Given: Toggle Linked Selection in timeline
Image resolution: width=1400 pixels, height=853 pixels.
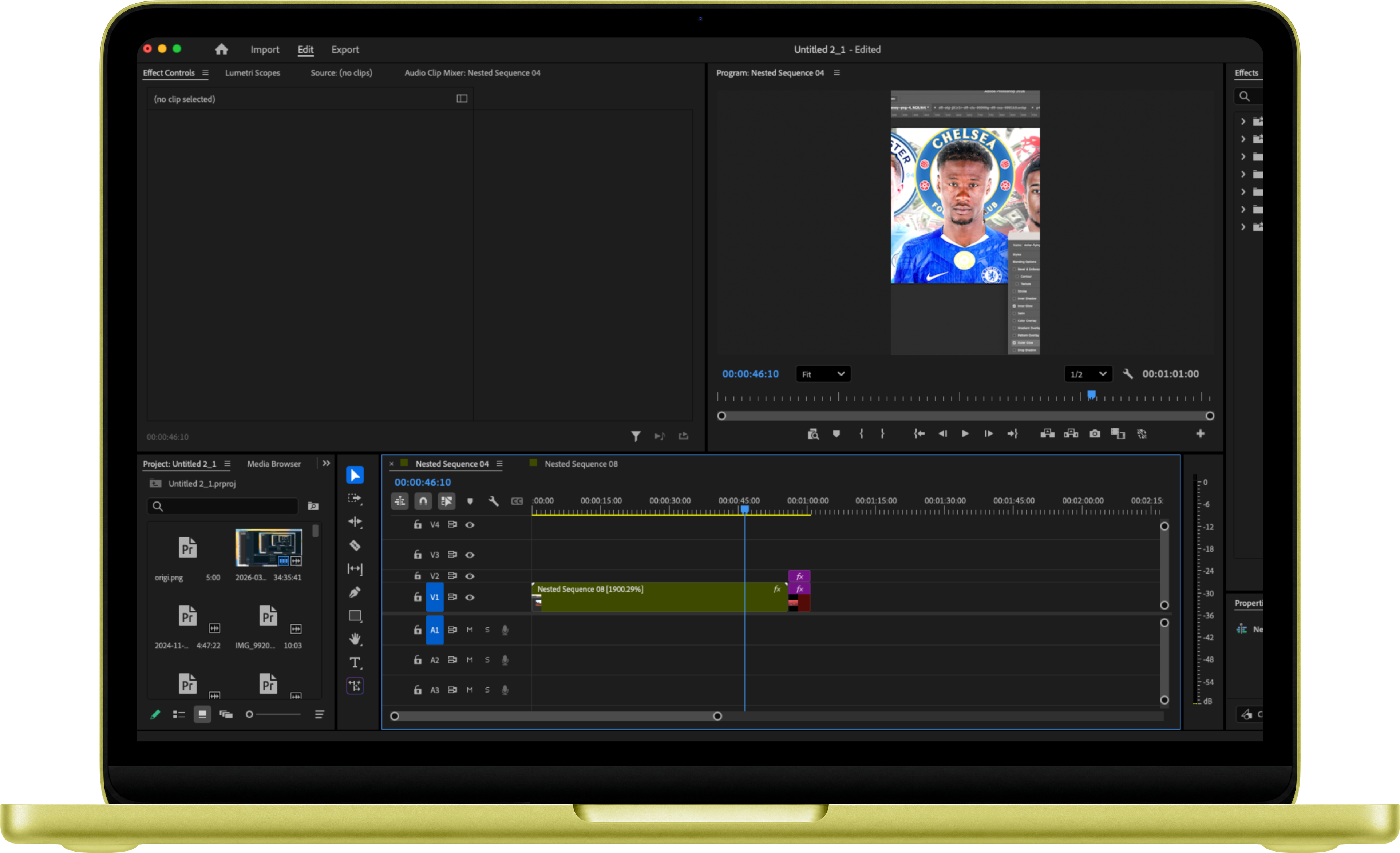Looking at the screenshot, I should 447,501.
